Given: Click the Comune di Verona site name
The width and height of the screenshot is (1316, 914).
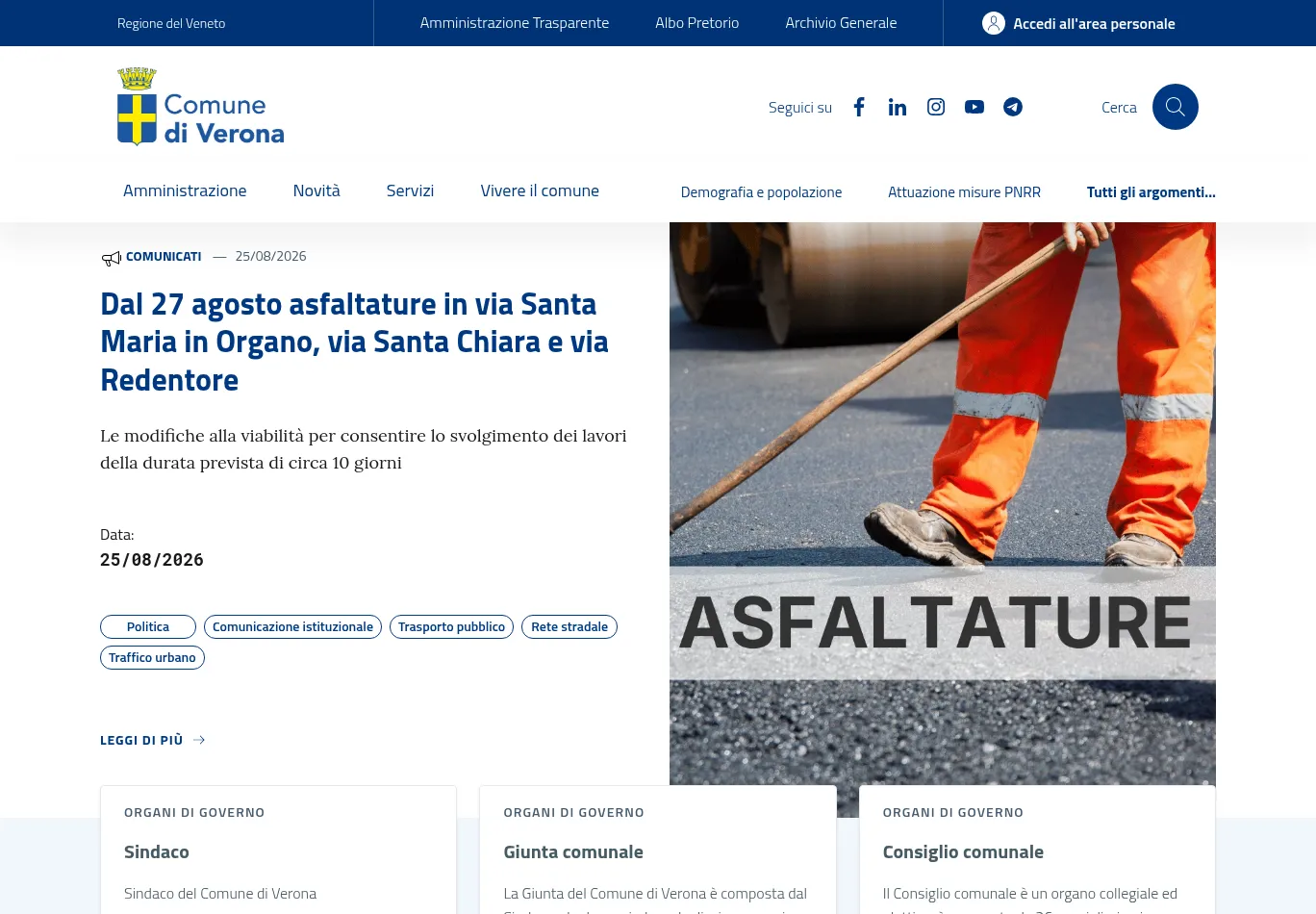Looking at the screenshot, I should click(x=224, y=118).
